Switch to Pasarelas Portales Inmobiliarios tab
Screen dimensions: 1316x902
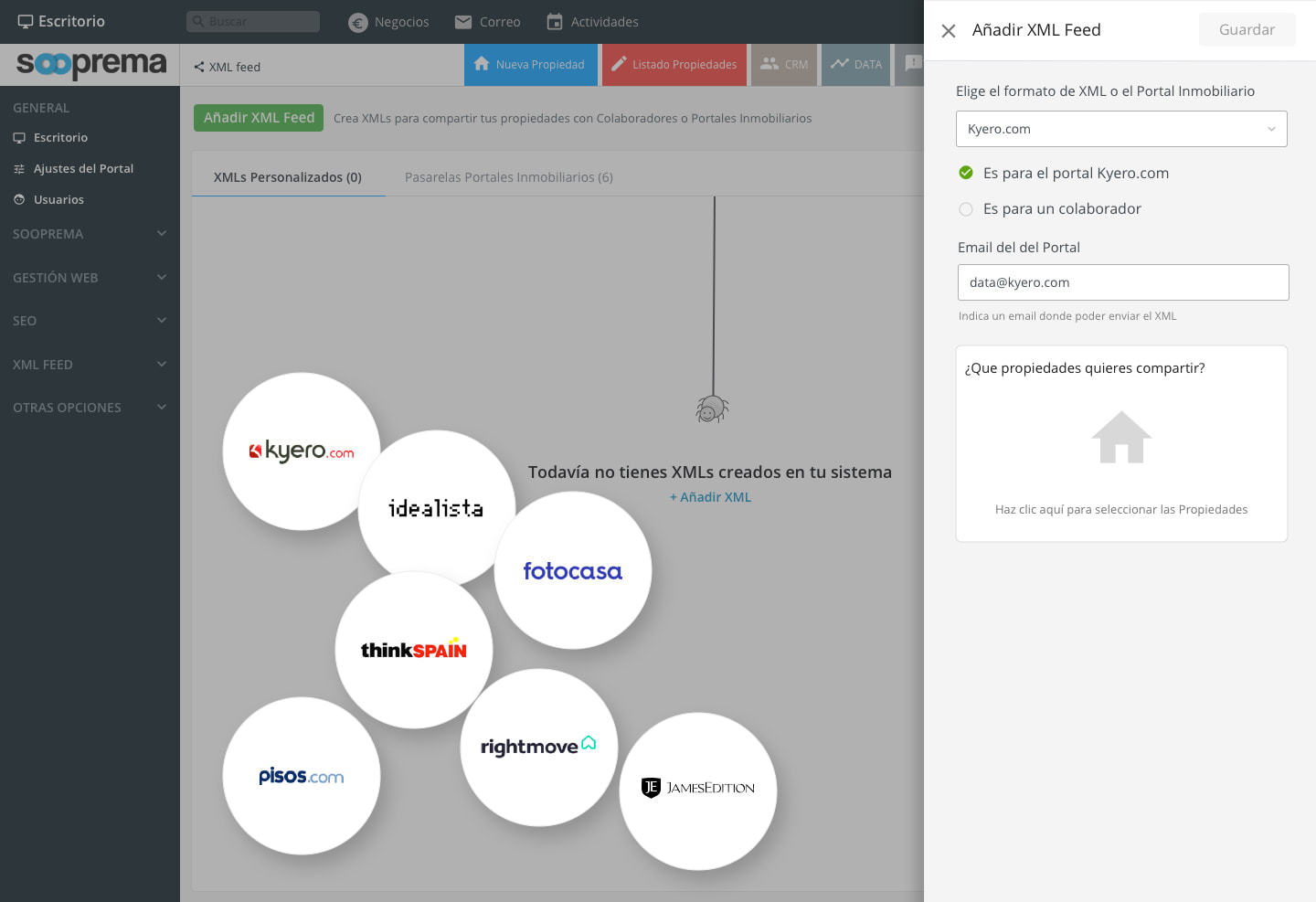tap(508, 177)
